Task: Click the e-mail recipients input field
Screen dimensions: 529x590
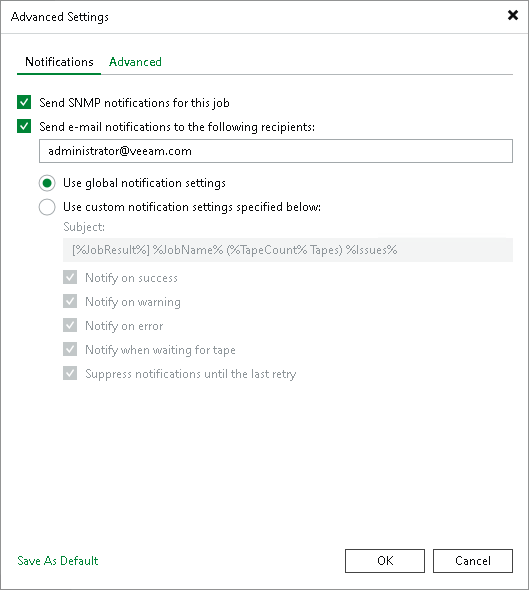Action: pos(276,151)
